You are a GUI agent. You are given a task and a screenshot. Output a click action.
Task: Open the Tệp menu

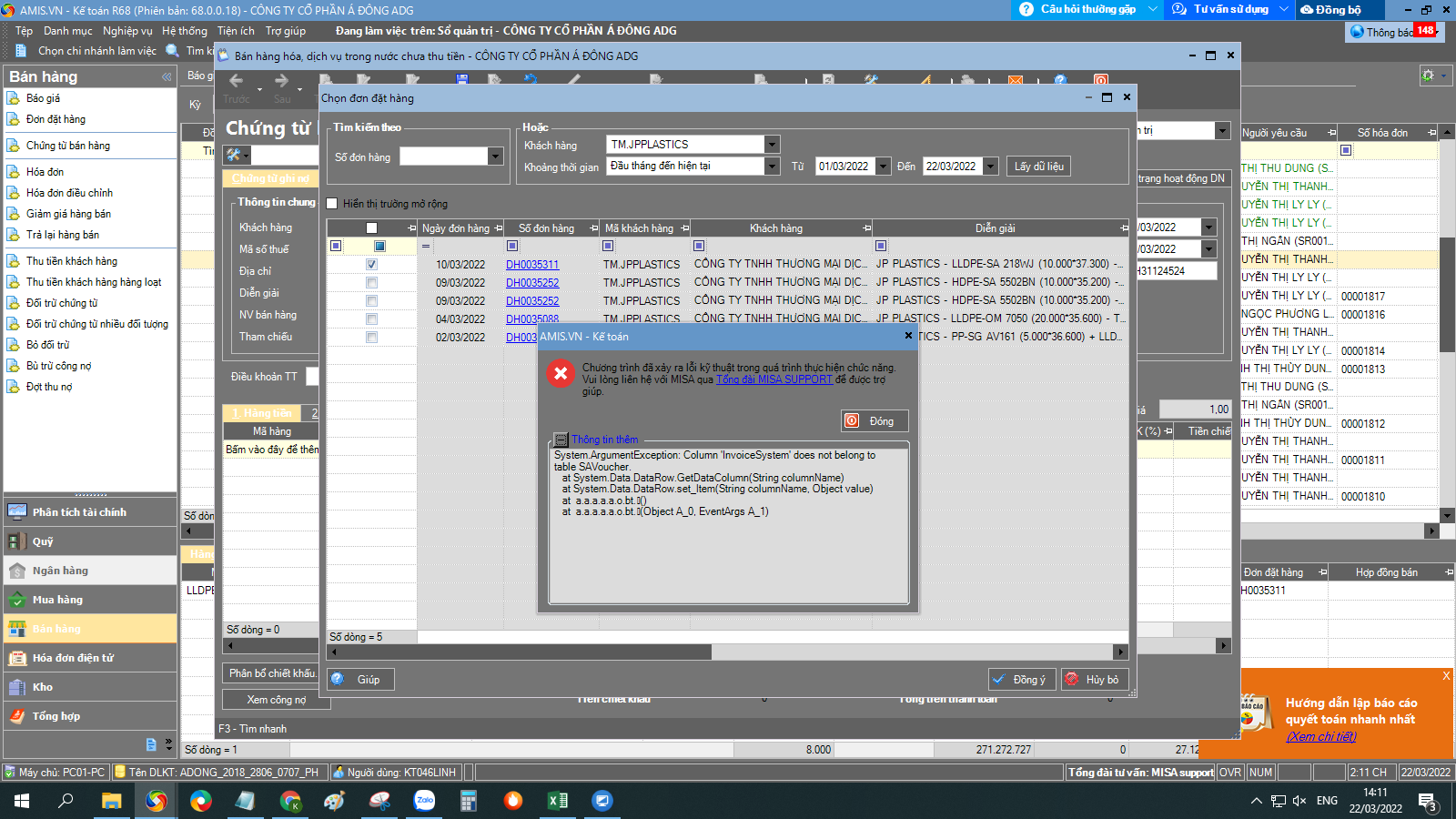24,31
